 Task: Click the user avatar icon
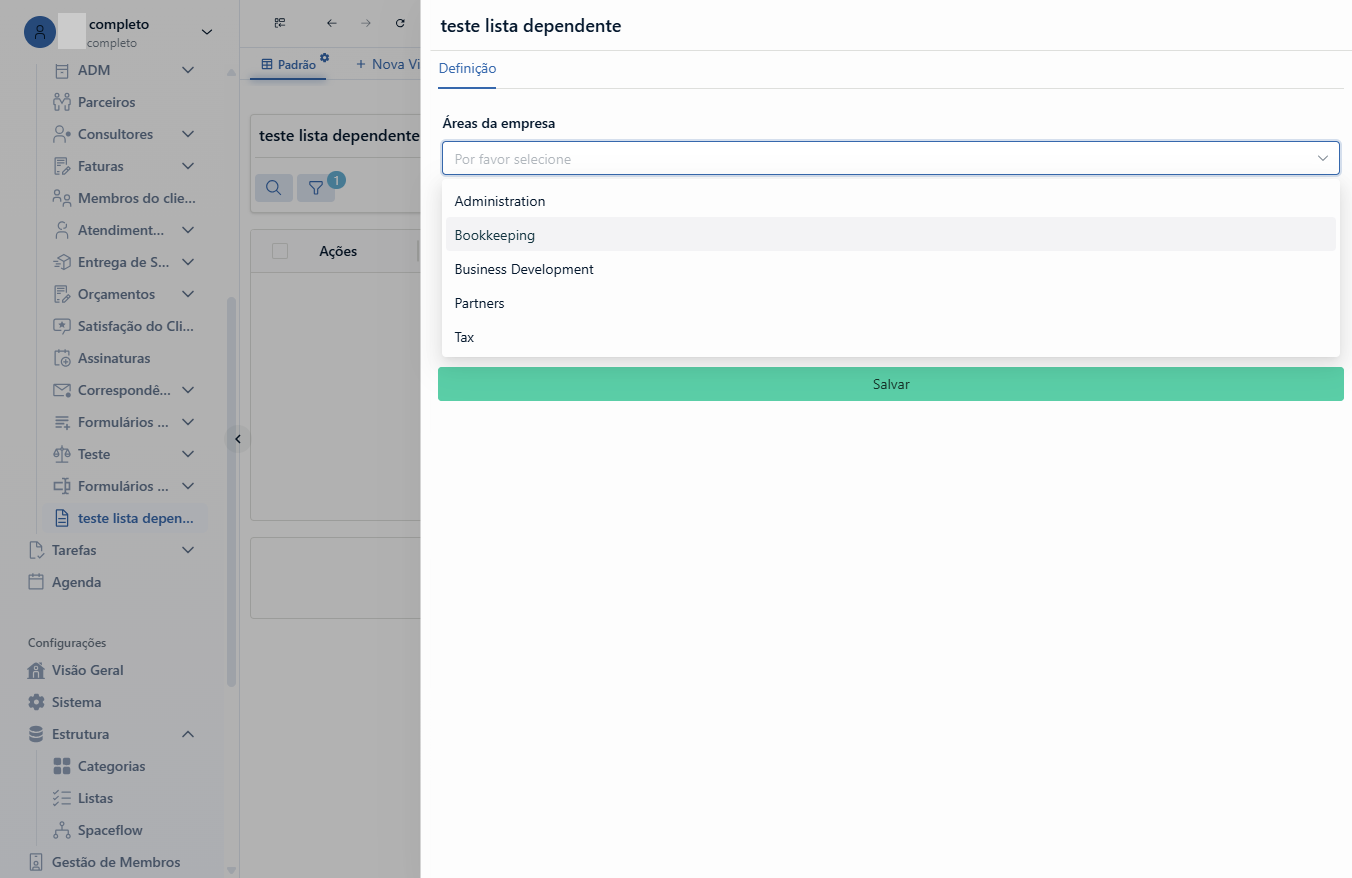coord(40,32)
